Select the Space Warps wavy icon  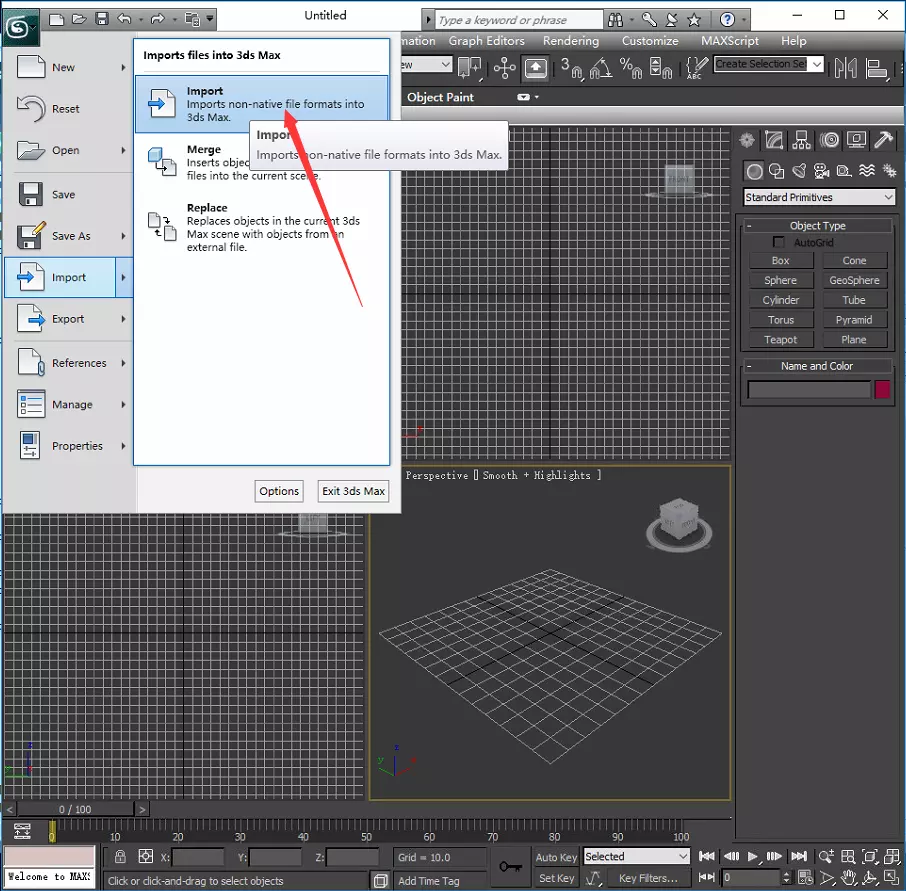coord(867,171)
